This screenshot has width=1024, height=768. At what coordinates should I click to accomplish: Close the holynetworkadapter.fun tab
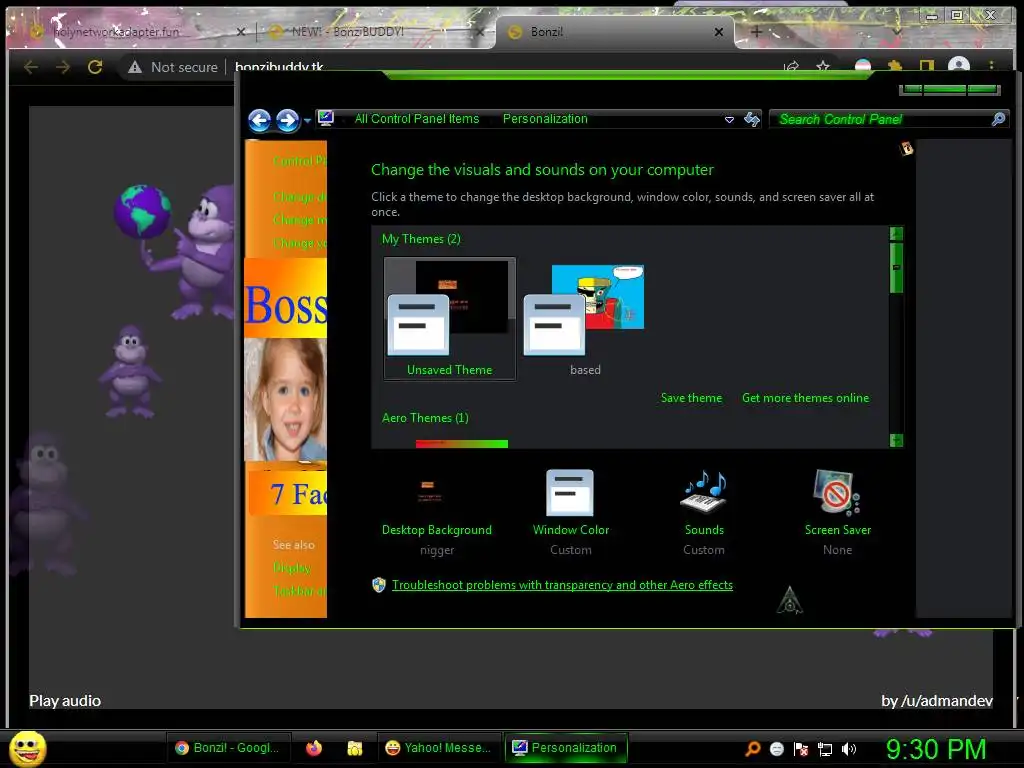pyautogui.click(x=241, y=31)
